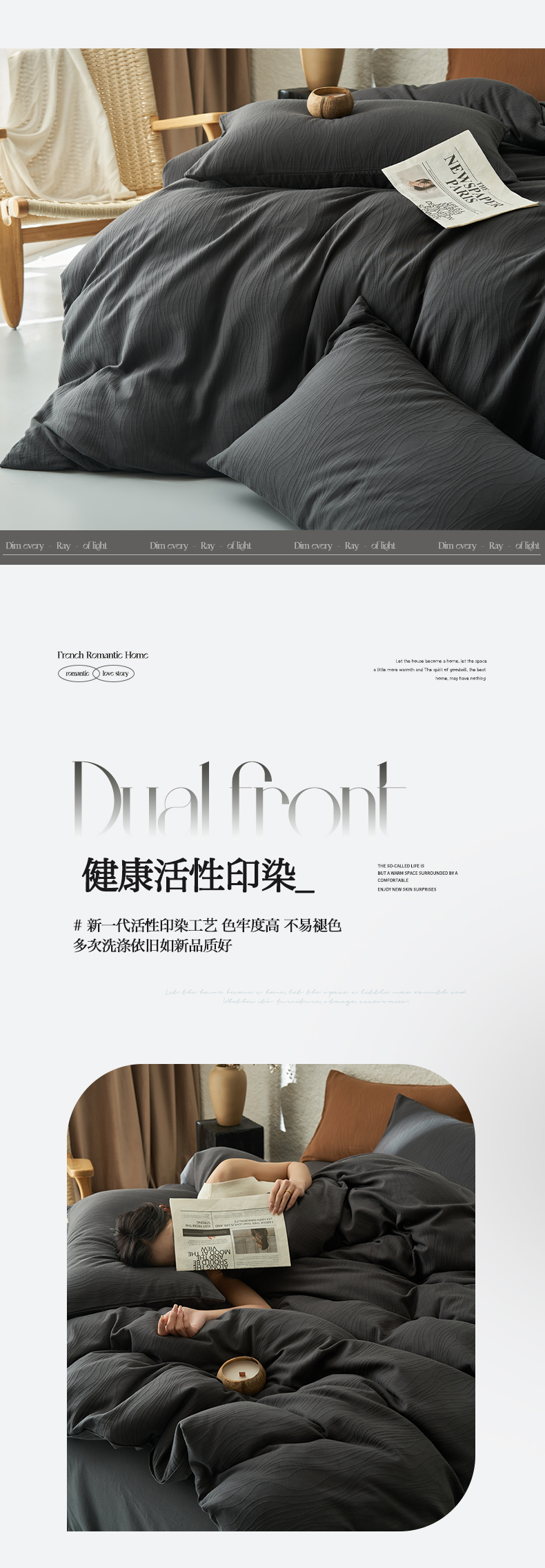Screen dimensions: 545x1568
Task: Select the "love story" oval badge
Action: 115,673
